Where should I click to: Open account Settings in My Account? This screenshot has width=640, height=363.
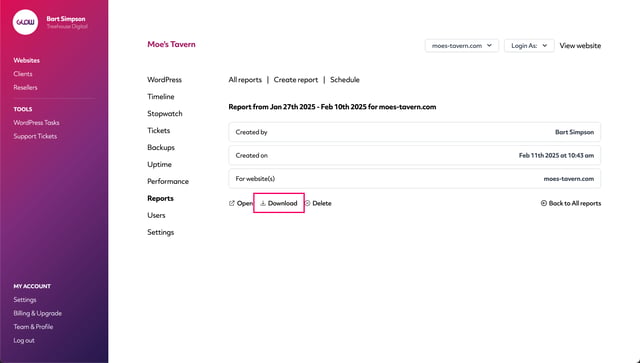(25, 300)
